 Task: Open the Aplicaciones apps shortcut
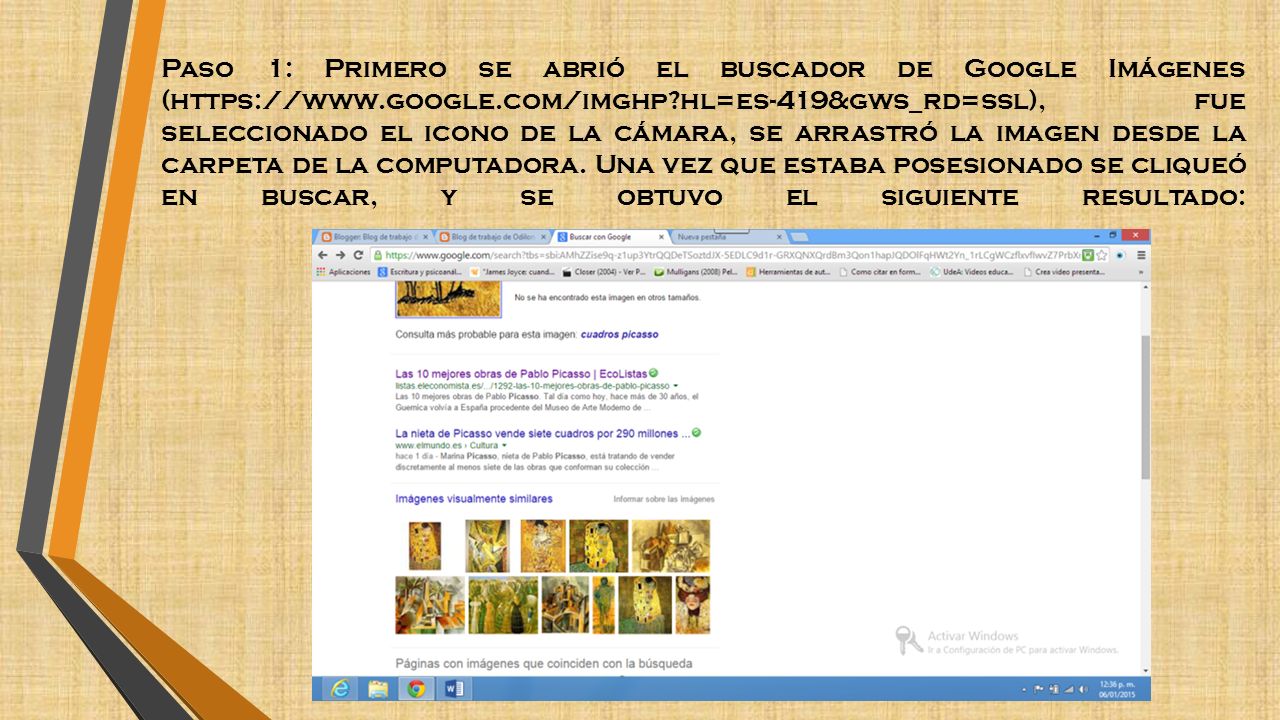[x=344, y=271]
